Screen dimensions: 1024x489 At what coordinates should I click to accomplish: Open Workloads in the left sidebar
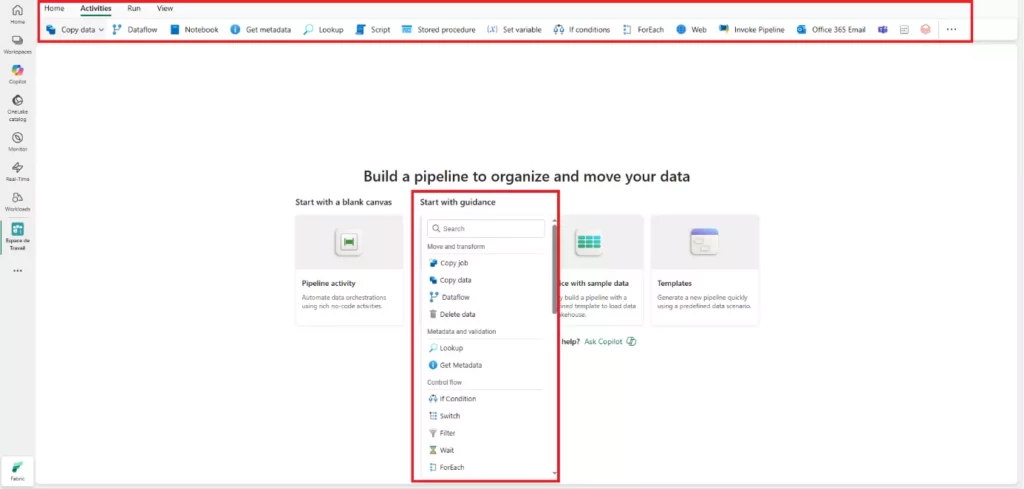coord(18,202)
